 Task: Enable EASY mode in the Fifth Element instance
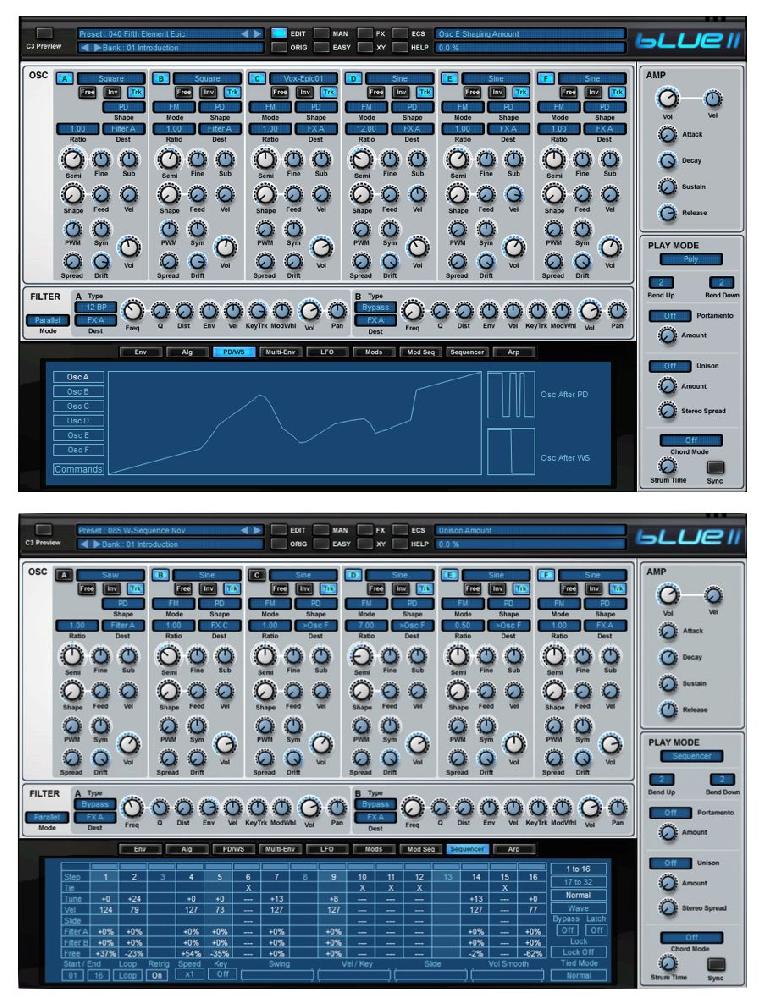tap(322, 47)
